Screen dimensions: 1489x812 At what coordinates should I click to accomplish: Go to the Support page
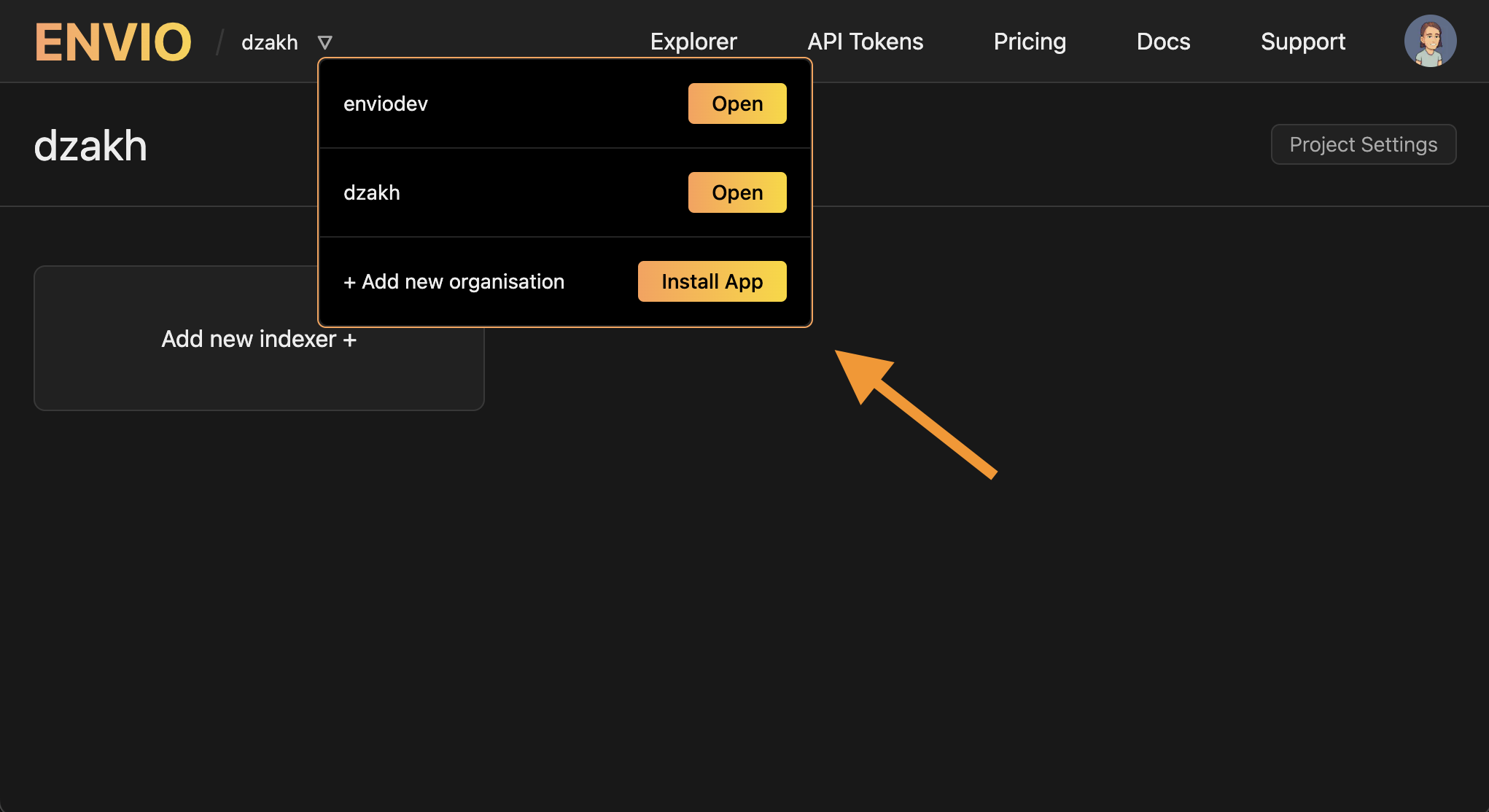1303,41
